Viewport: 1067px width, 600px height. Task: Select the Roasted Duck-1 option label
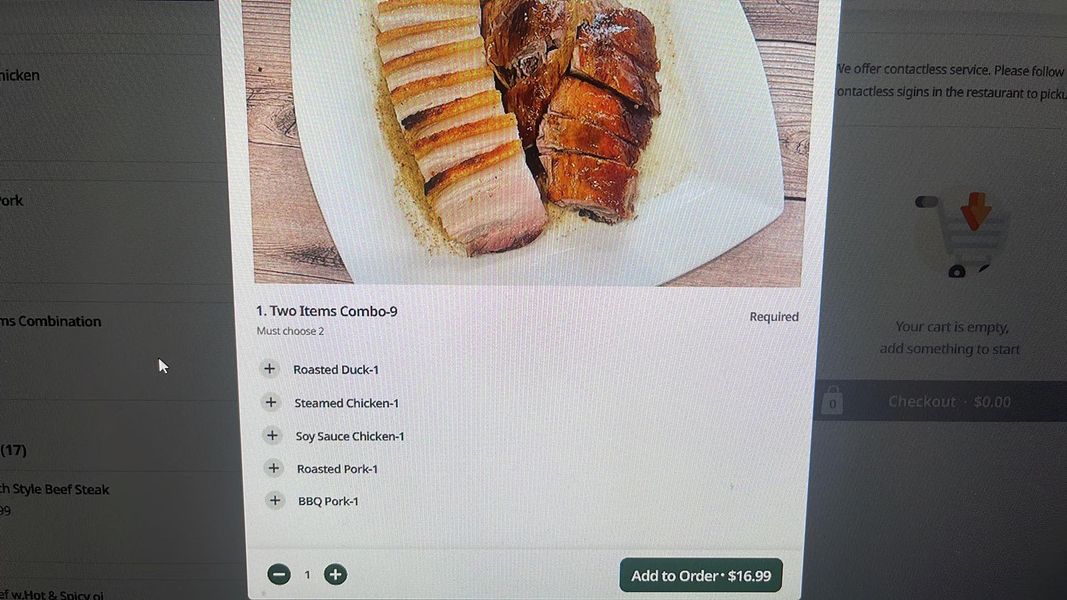click(x=335, y=369)
